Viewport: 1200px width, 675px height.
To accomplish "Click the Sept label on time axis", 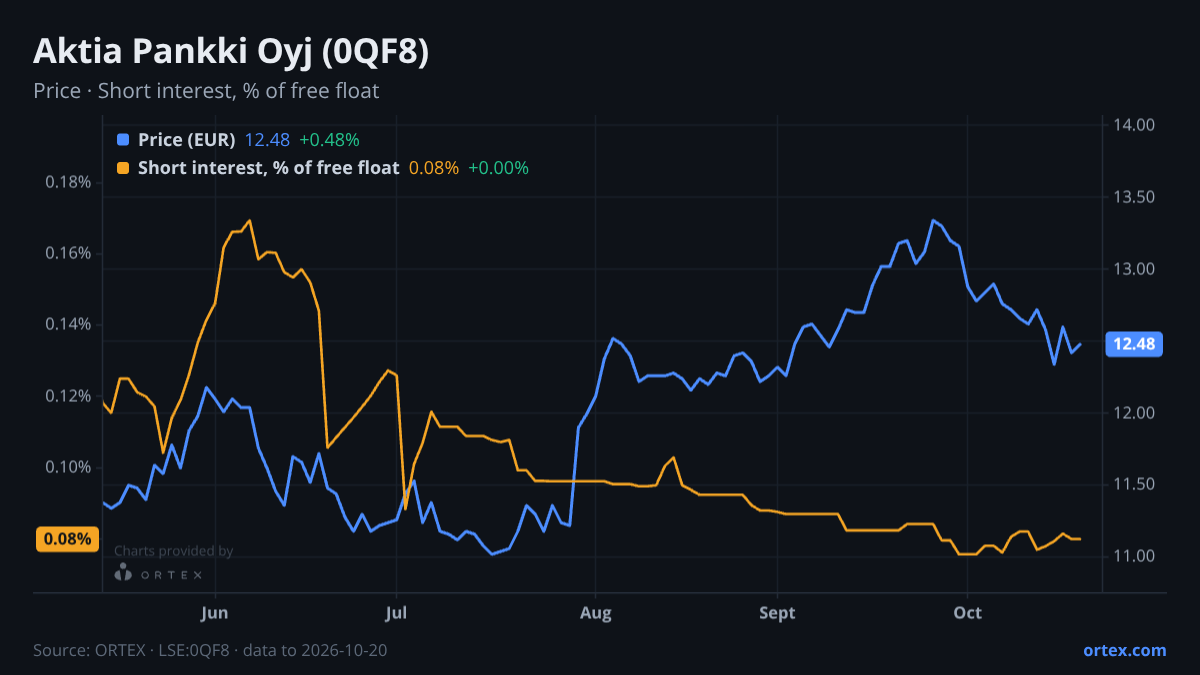I will 777,612.
